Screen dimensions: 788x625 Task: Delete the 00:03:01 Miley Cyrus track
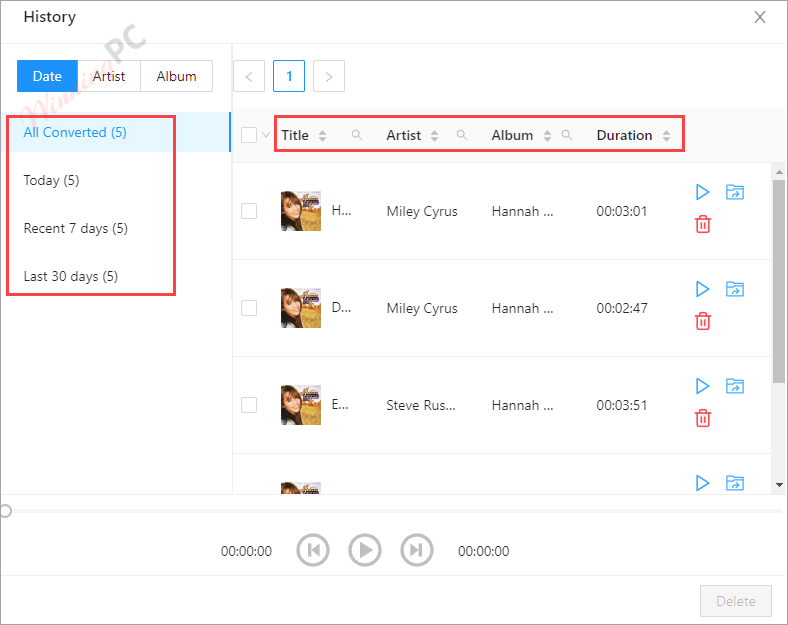click(x=703, y=224)
